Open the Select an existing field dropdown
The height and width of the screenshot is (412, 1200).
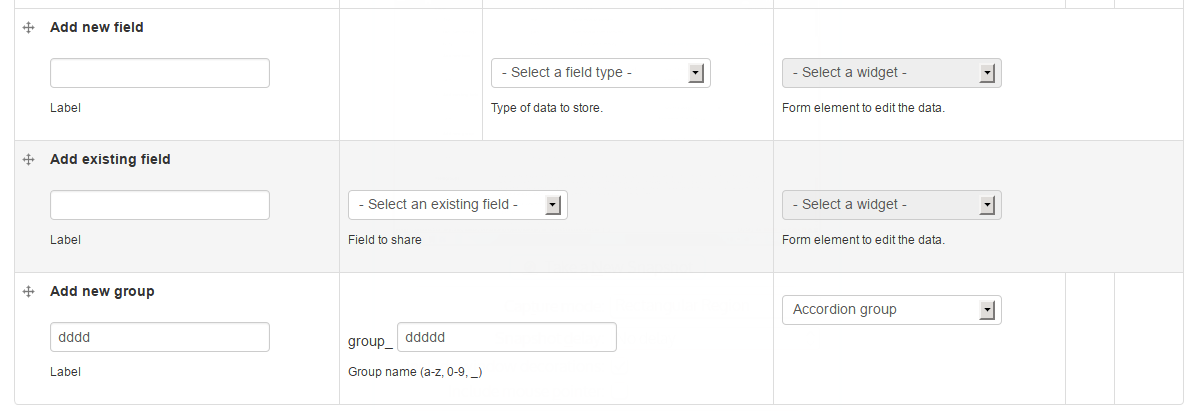(458, 205)
